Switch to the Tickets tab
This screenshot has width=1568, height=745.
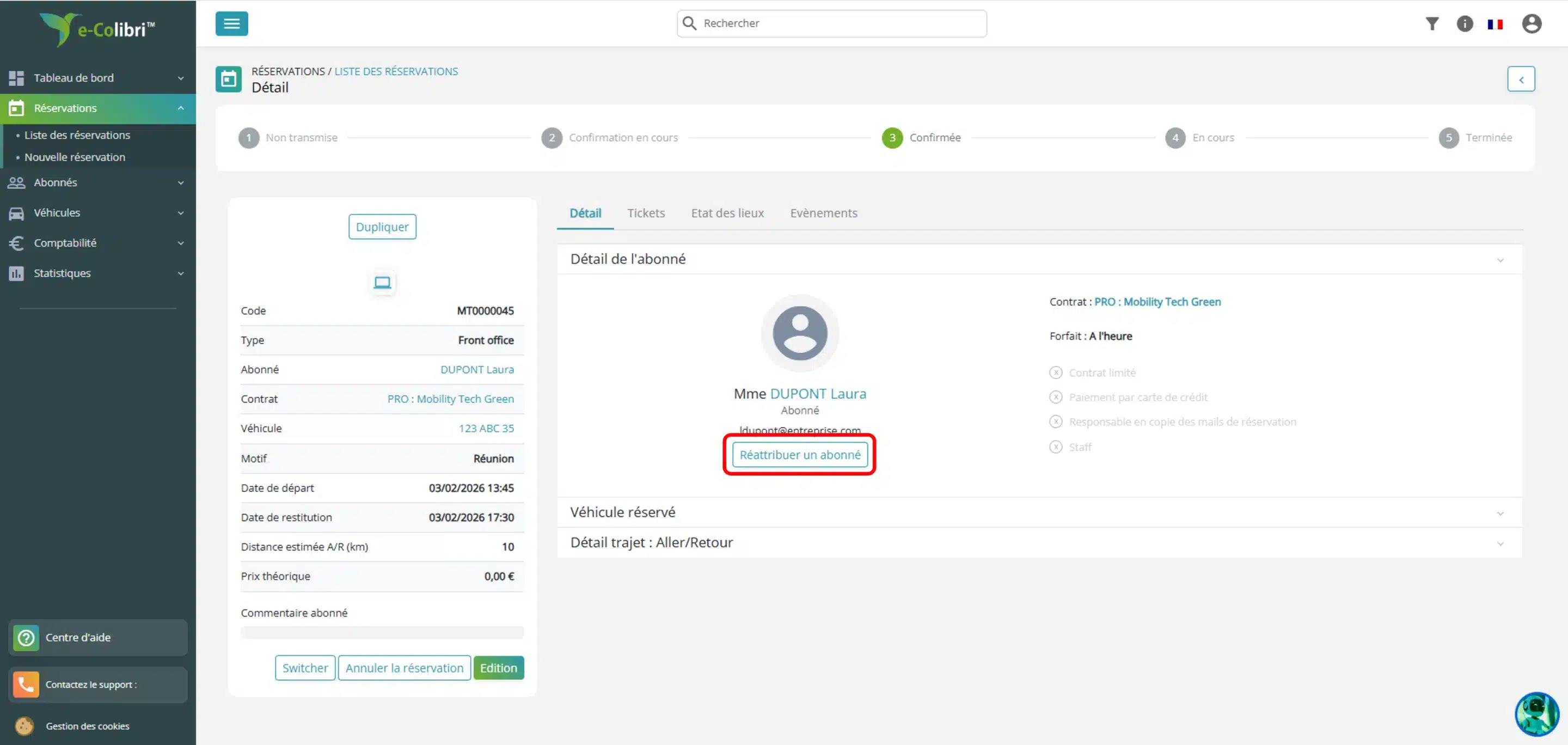[x=646, y=213]
